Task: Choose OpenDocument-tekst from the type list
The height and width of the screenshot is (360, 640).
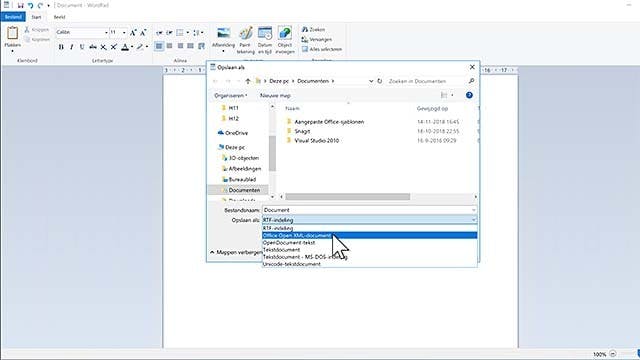Action: [x=369, y=242]
